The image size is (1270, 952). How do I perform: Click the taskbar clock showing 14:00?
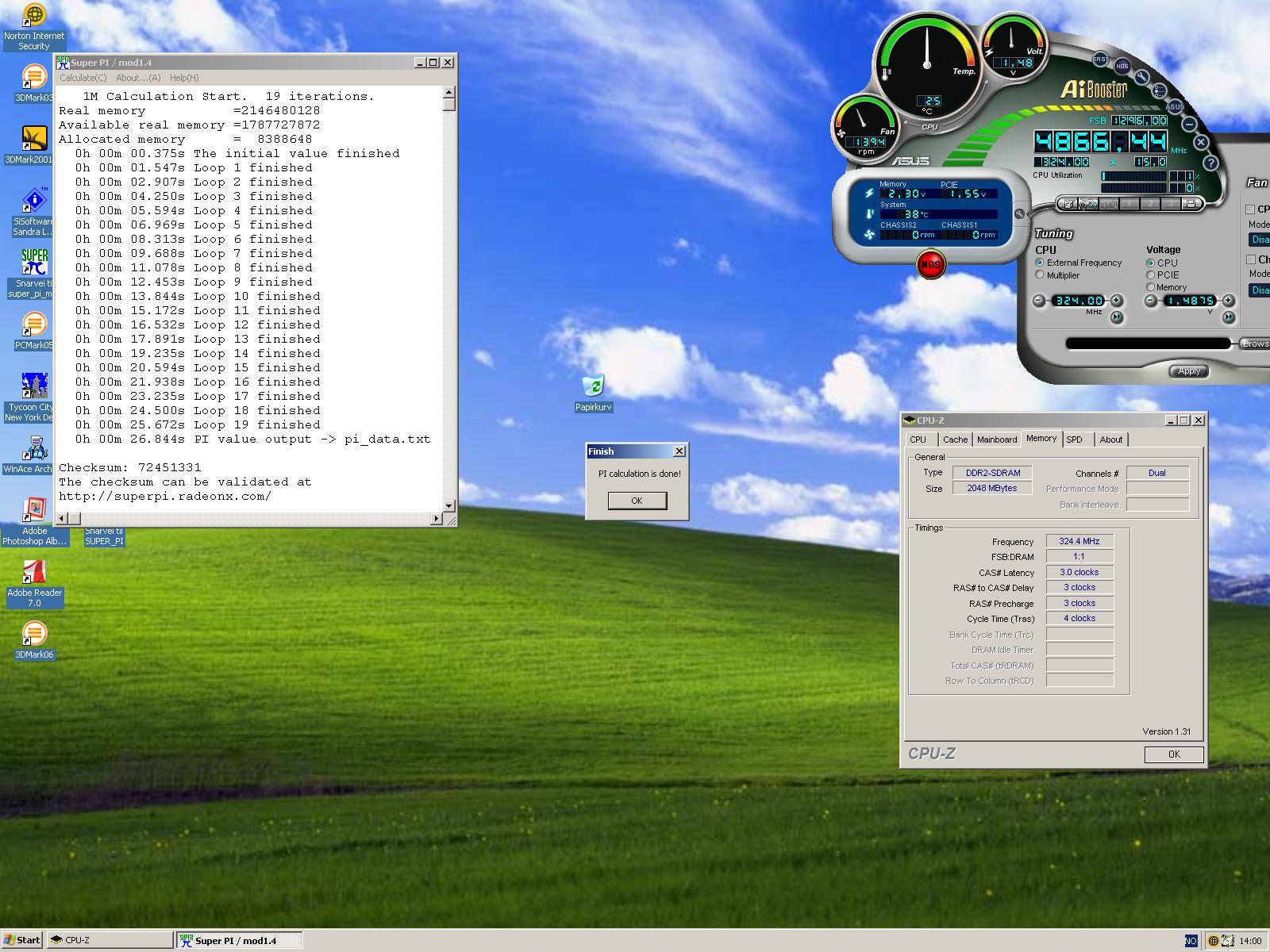(x=1250, y=941)
